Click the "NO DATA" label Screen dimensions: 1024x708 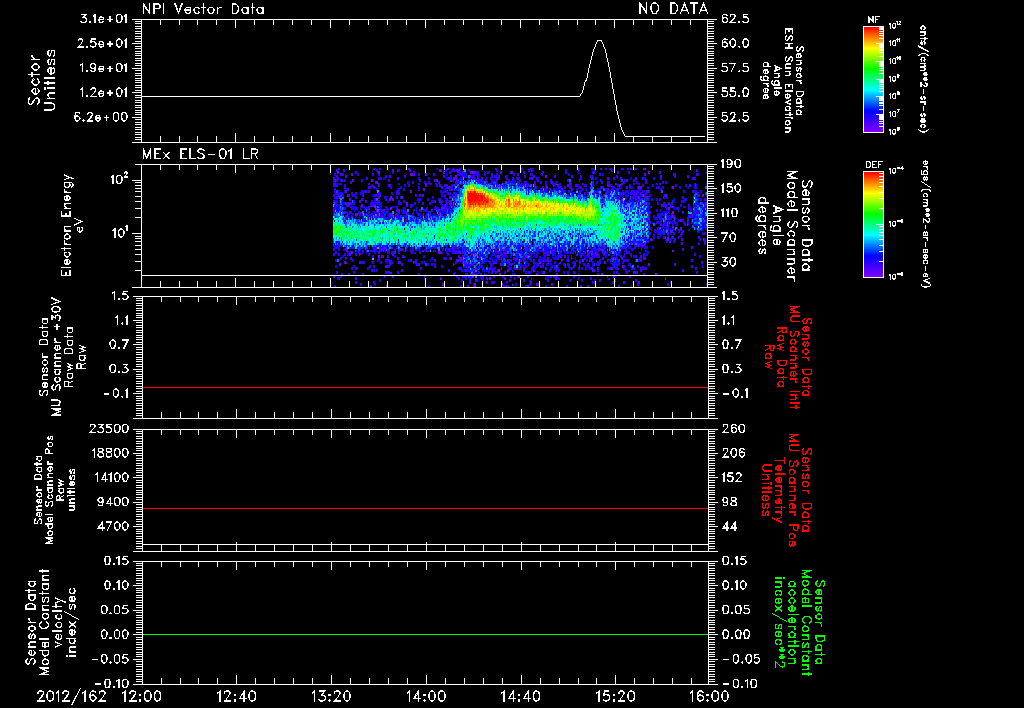[x=673, y=9]
